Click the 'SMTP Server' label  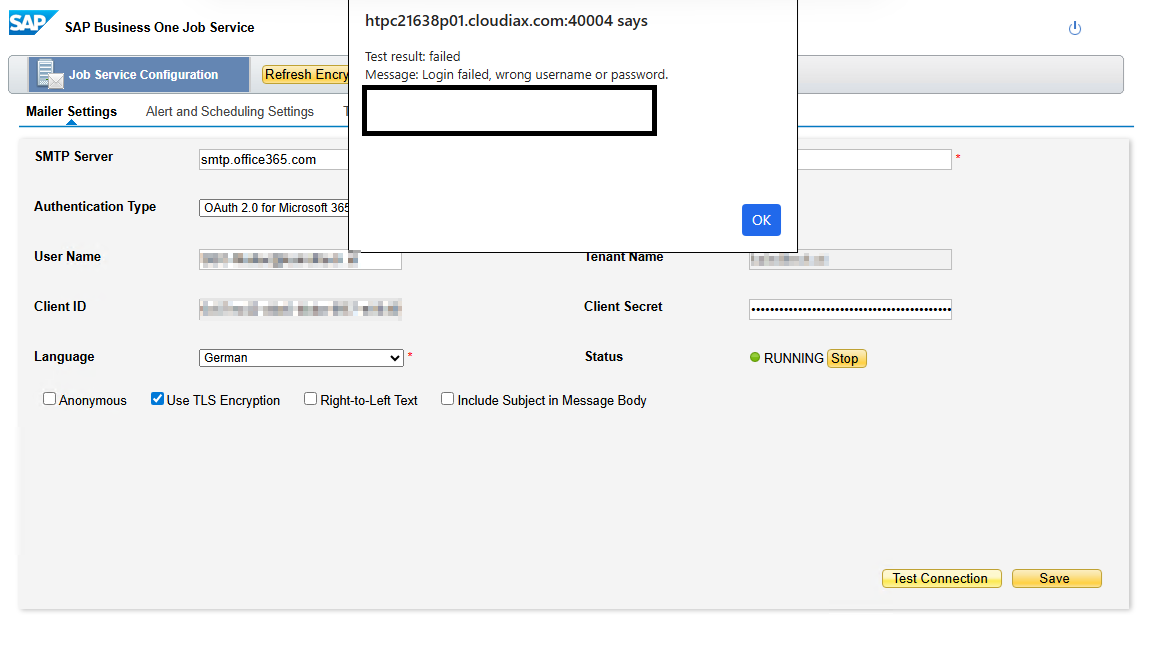point(74,156)
